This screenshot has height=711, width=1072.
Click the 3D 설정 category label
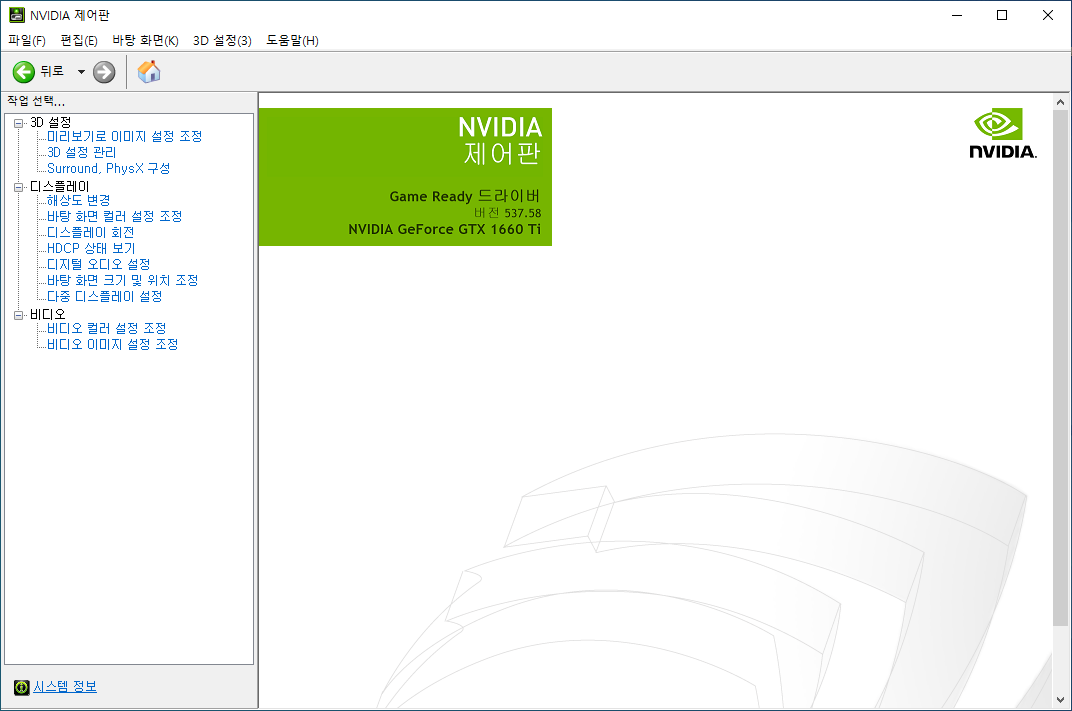click(x=51, y=122)
